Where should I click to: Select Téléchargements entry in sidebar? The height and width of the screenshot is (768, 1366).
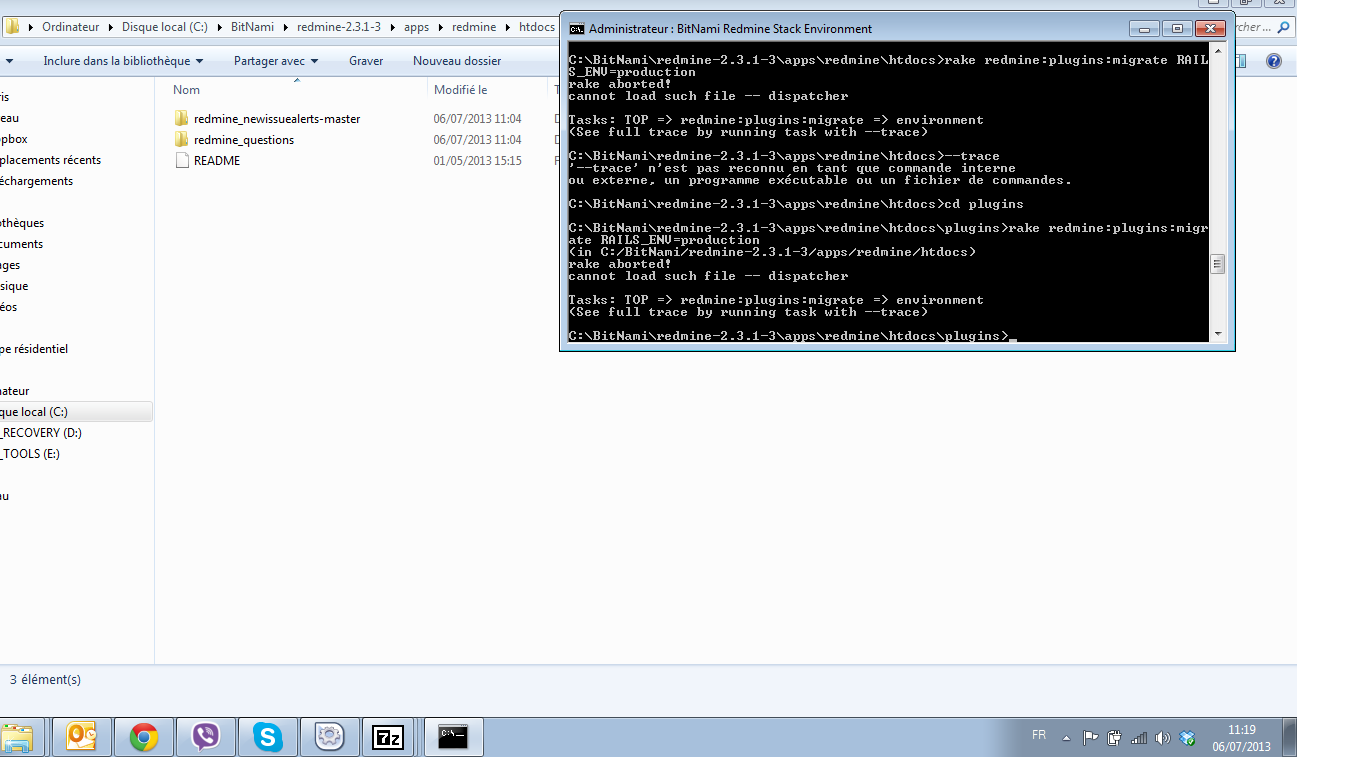[37, 181]
